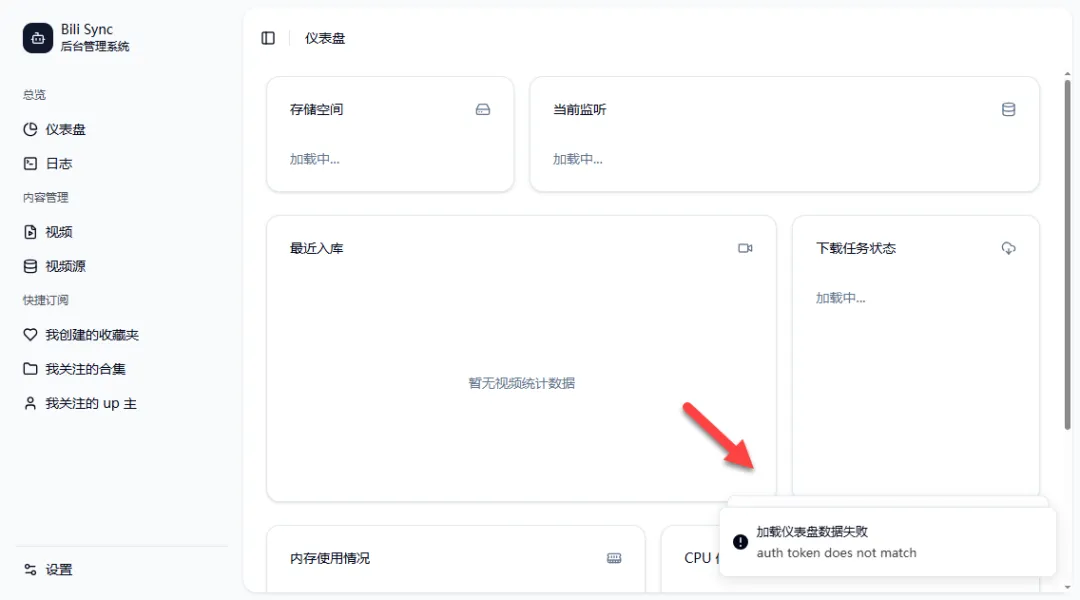Click the 快捷订阅 section label
The height and width of the screenshot is (600, 1080).
click(x=45, y=300)
